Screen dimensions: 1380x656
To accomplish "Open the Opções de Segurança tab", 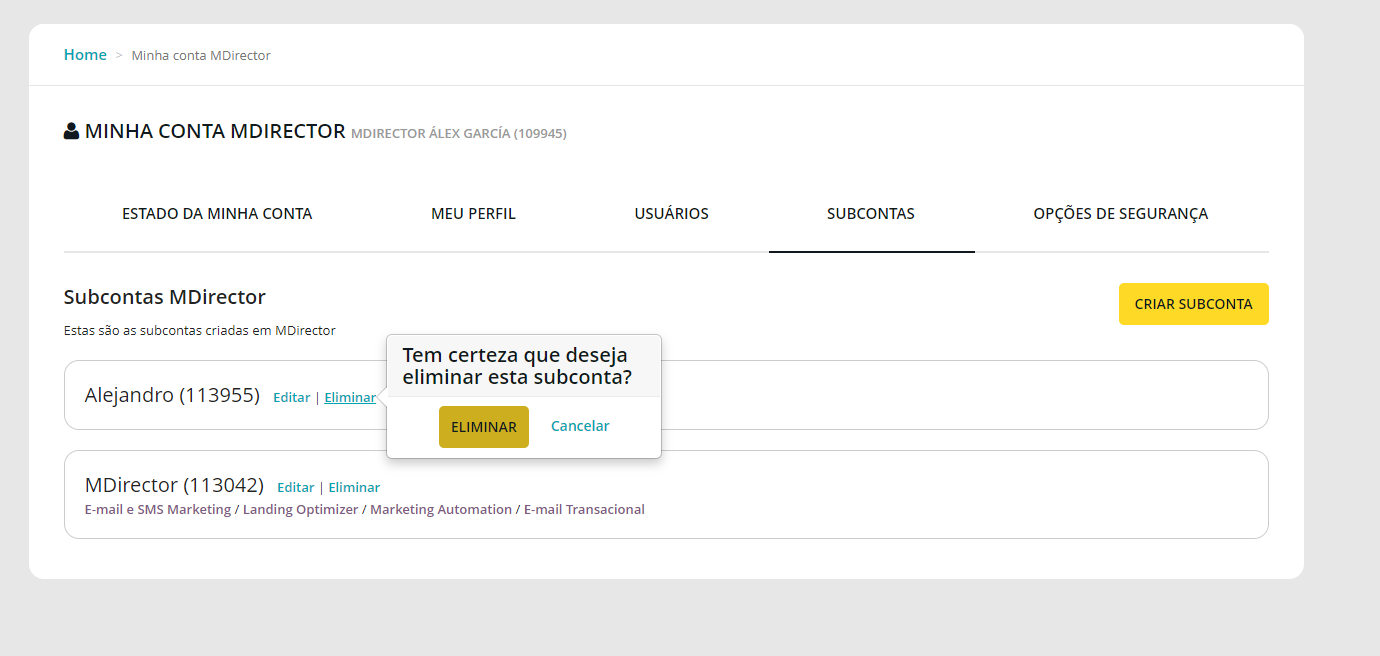I will tap(1120, 213).
